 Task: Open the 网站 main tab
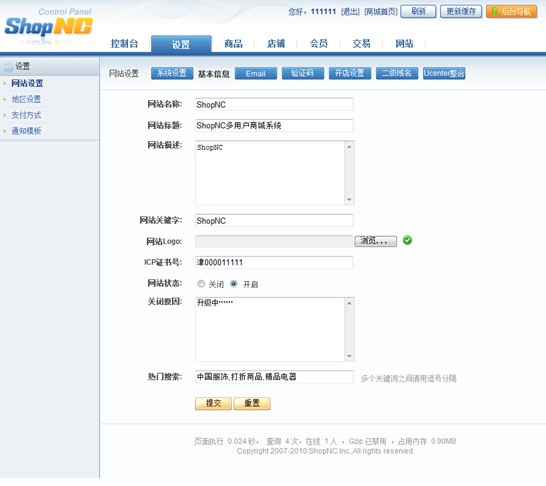tap(404, 44)
